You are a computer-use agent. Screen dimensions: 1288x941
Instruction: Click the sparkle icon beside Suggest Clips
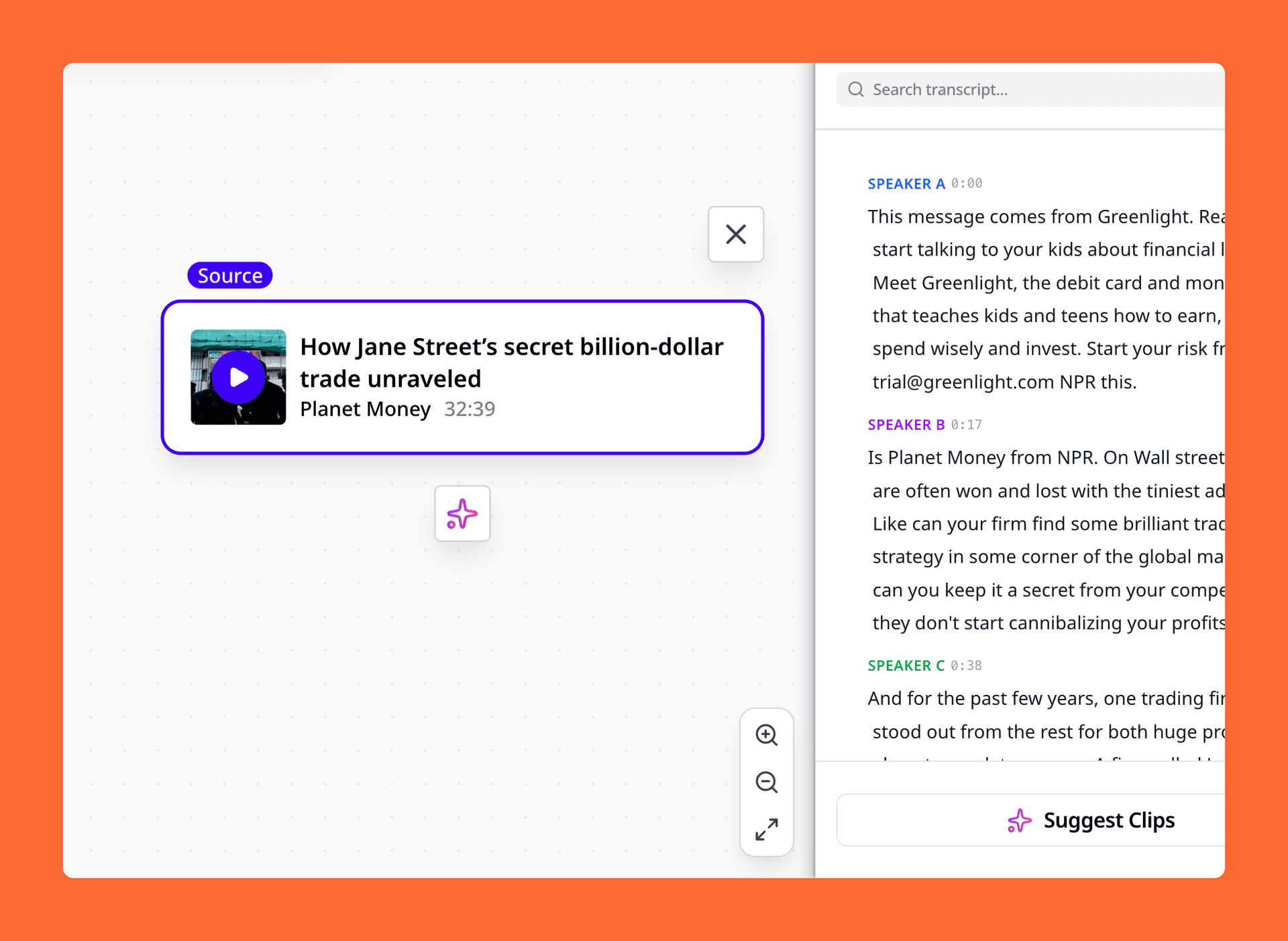[x=1018, y=820]
